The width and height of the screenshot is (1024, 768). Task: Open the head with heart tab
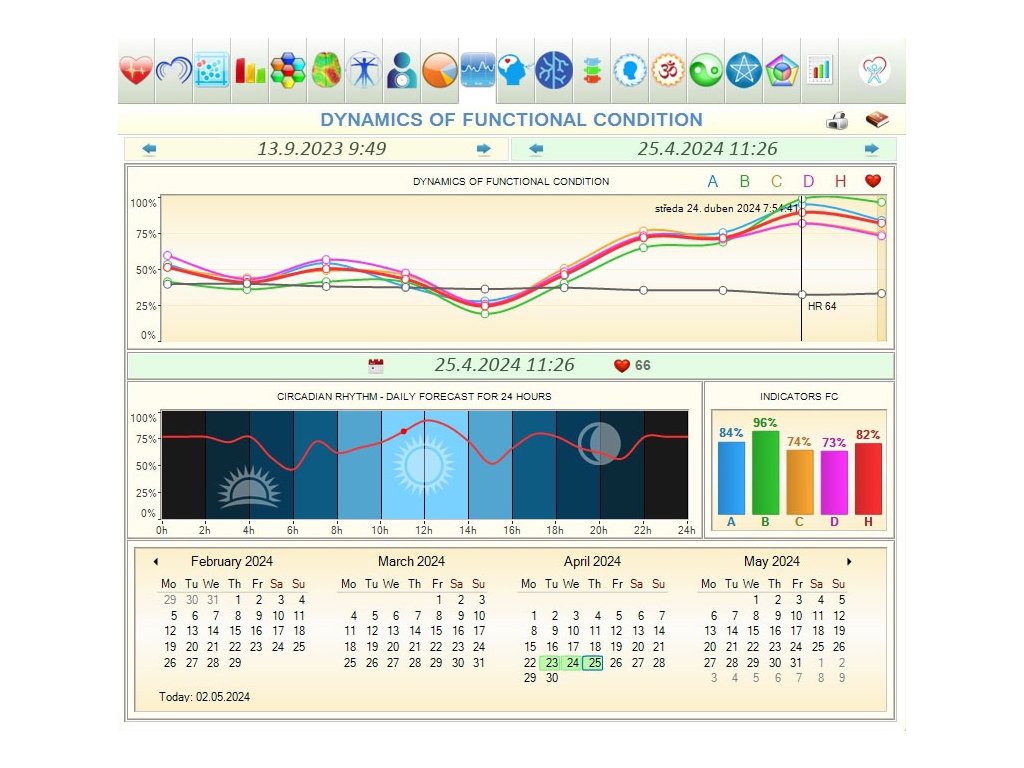pos(515,70)
